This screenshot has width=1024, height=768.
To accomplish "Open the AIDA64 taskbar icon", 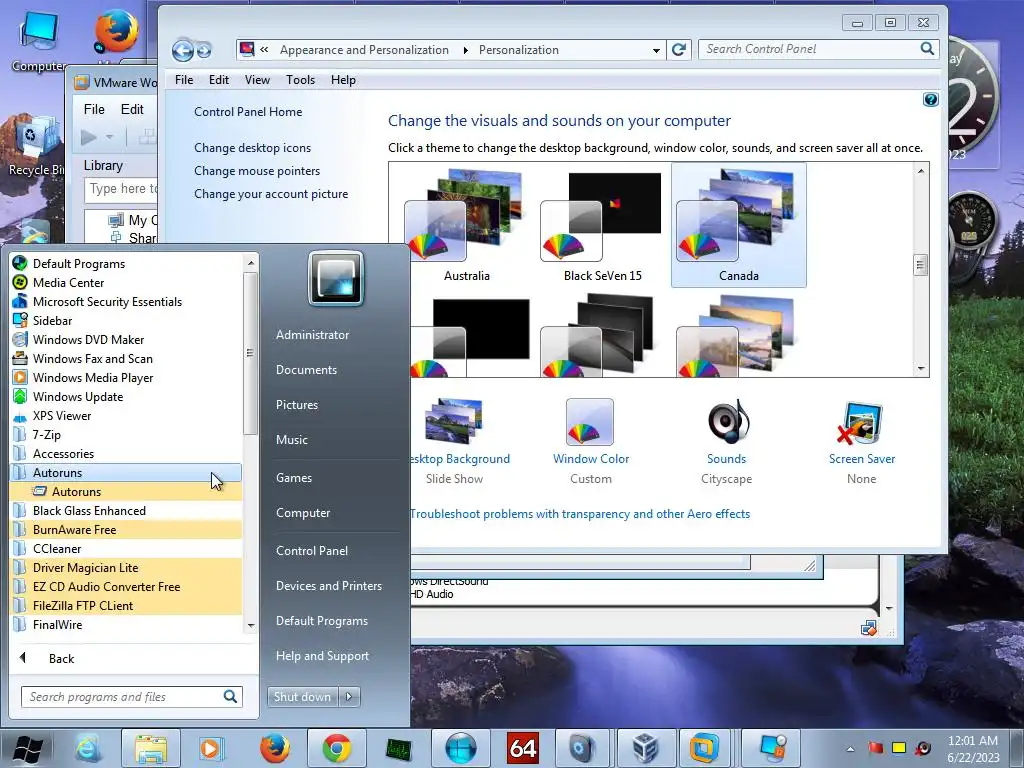I will [522, 748].
